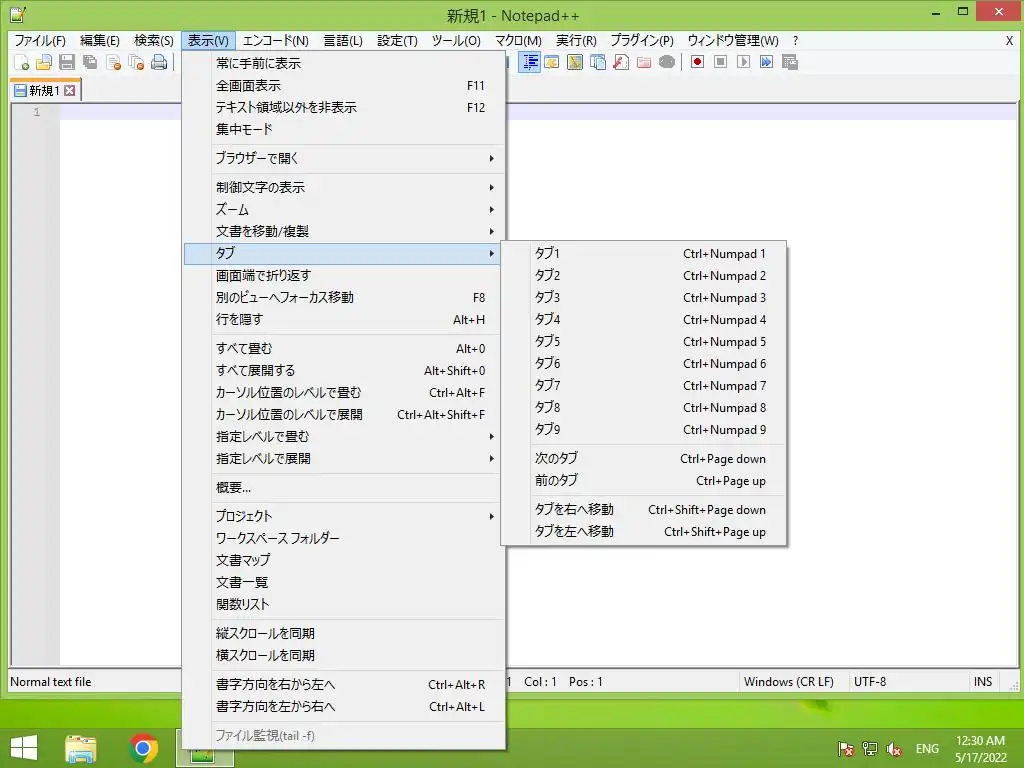
Task: Click Windows (CR LF) in status bar
Action: 793,682
